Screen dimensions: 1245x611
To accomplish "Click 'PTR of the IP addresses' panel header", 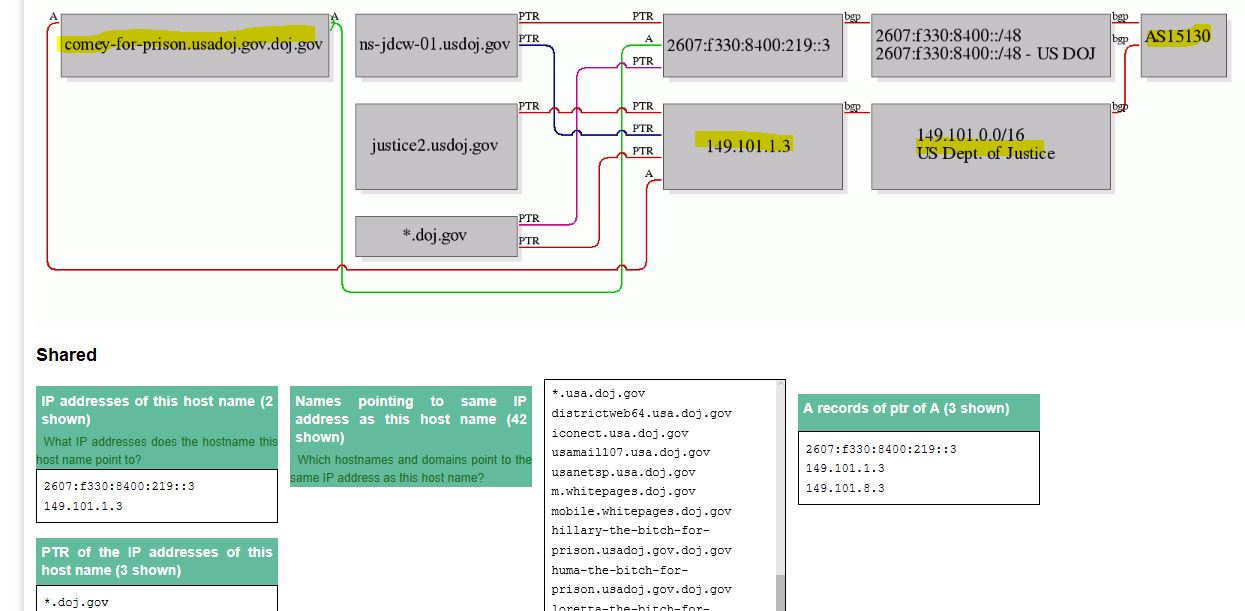I will (x=156, y=561).
